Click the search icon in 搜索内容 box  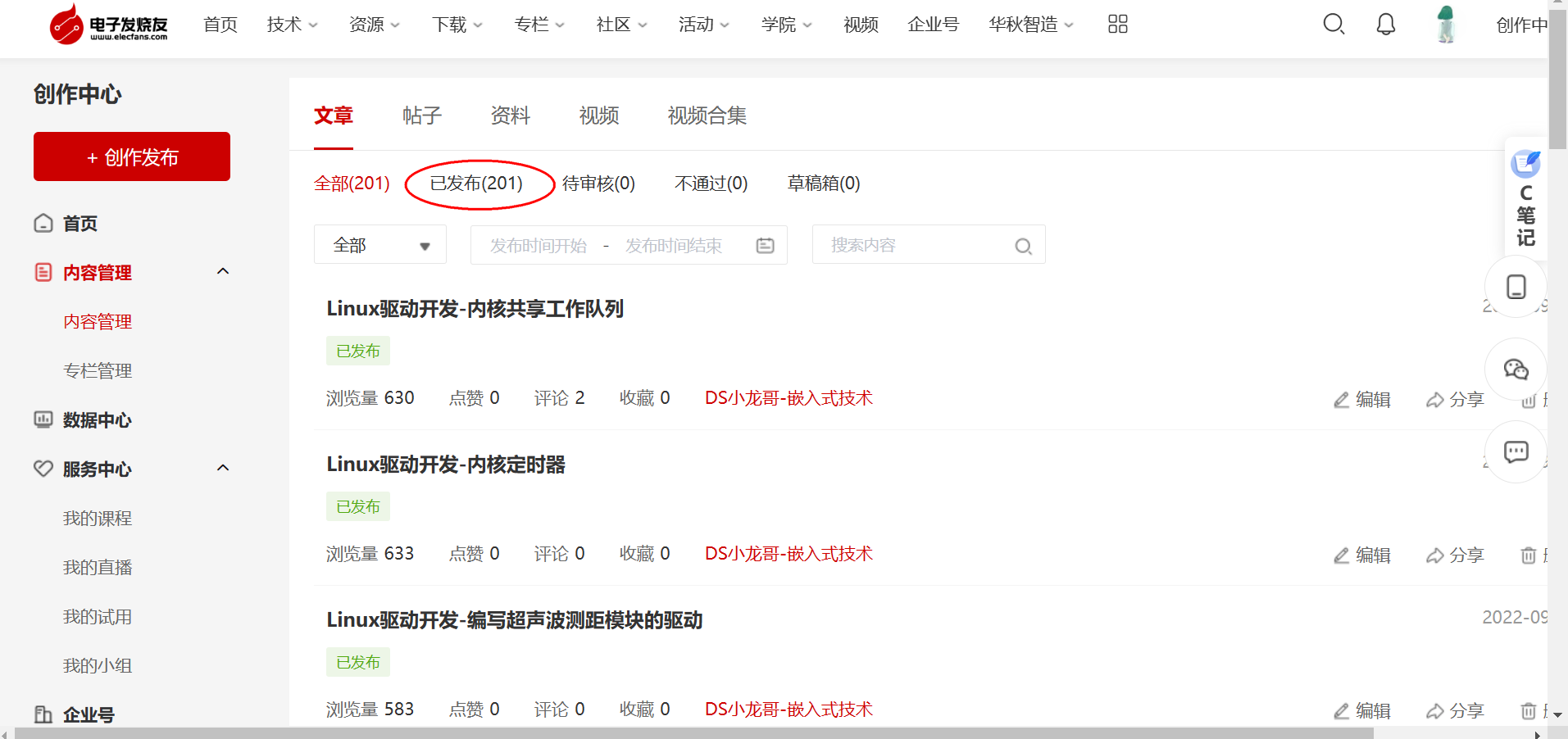tap(1023, 246)
